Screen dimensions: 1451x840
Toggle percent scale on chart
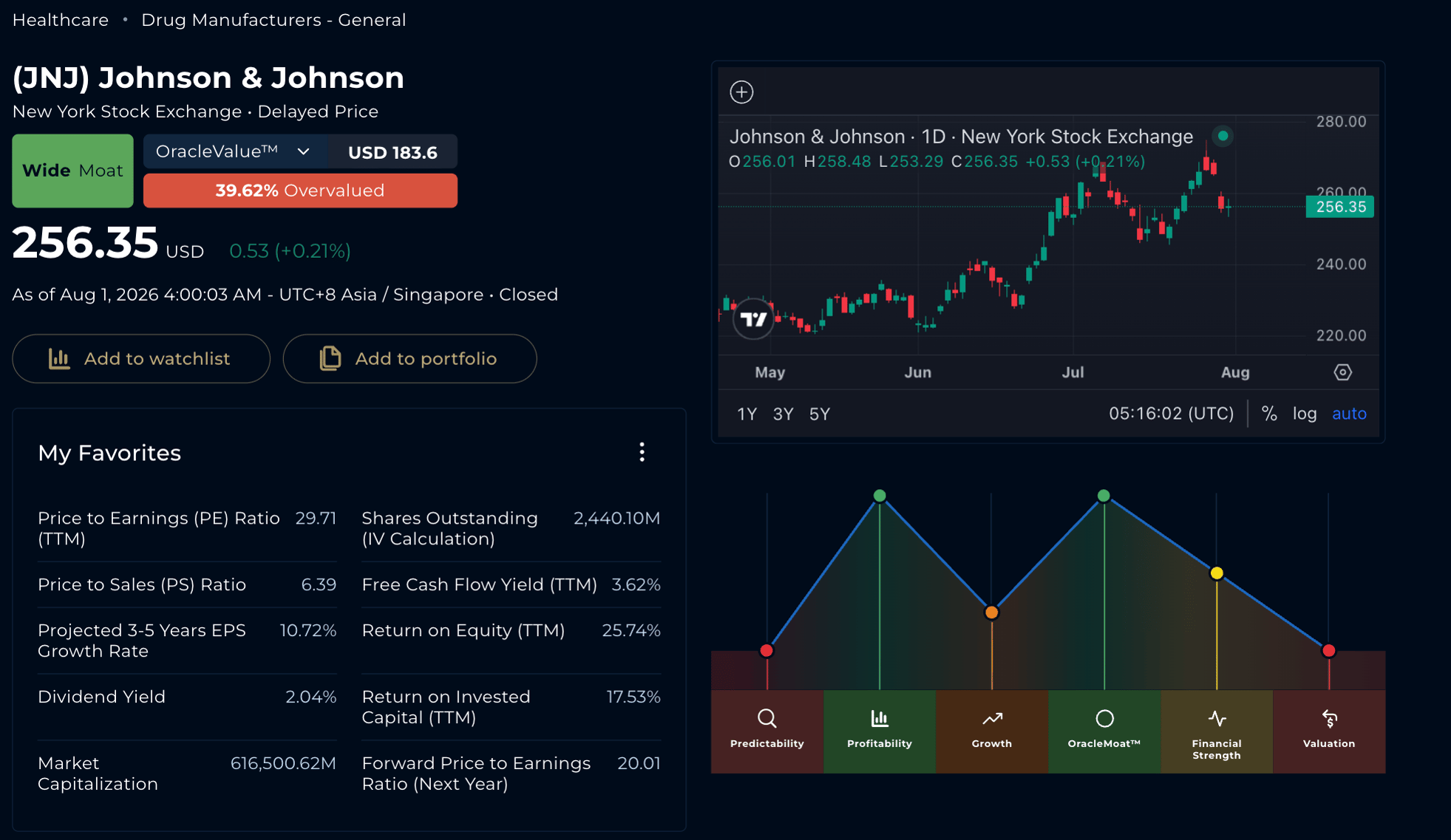1269,414
